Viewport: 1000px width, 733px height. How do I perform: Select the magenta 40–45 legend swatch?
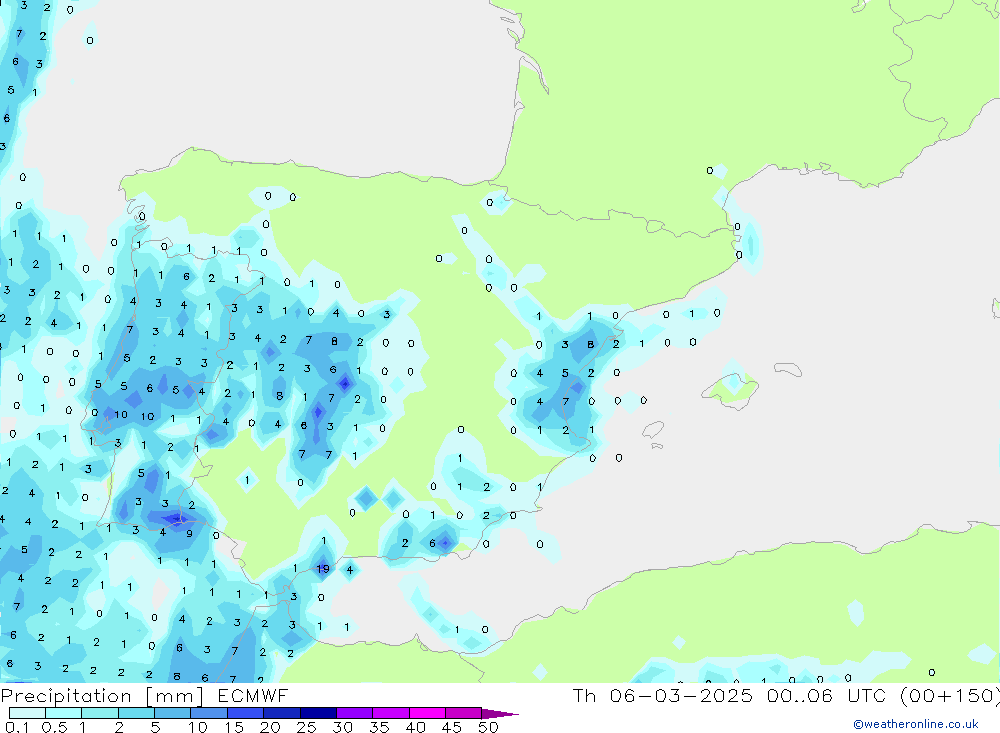tap(427, 713)
